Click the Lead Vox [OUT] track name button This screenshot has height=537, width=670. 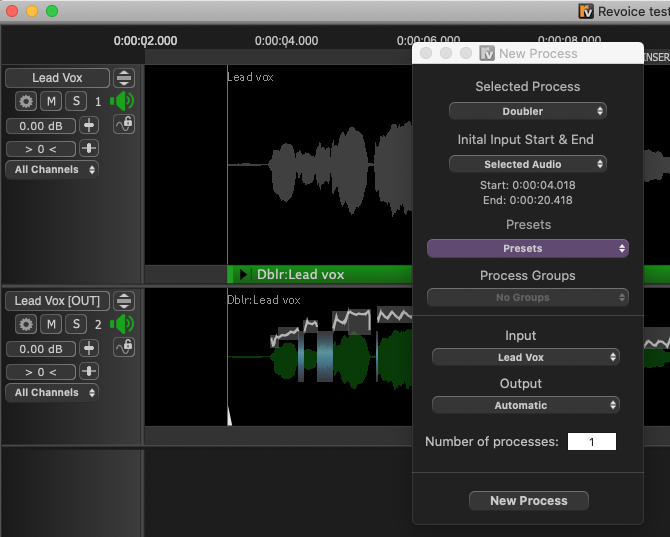(57, 301)
